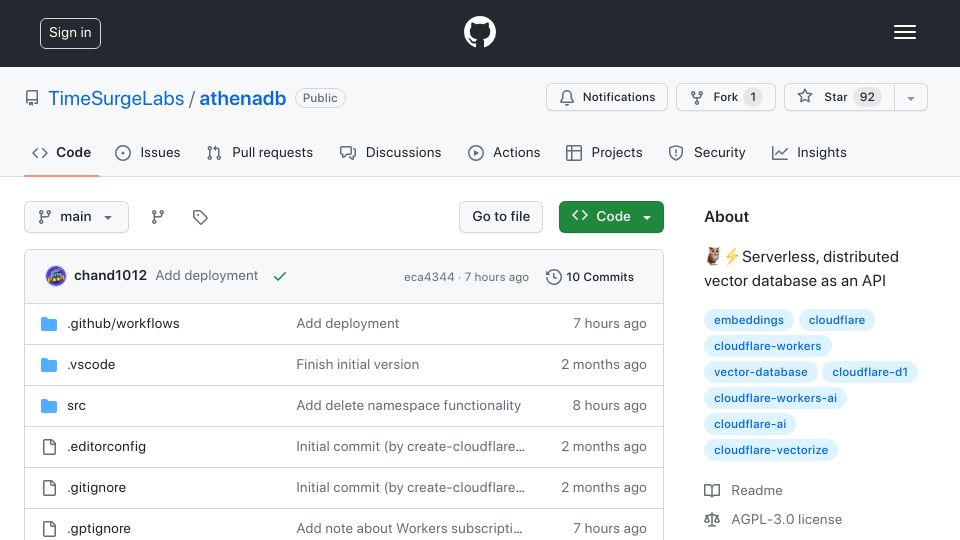Click the green checkmark commit status
This screenshot has width=960, height=540.
[280, 277]
